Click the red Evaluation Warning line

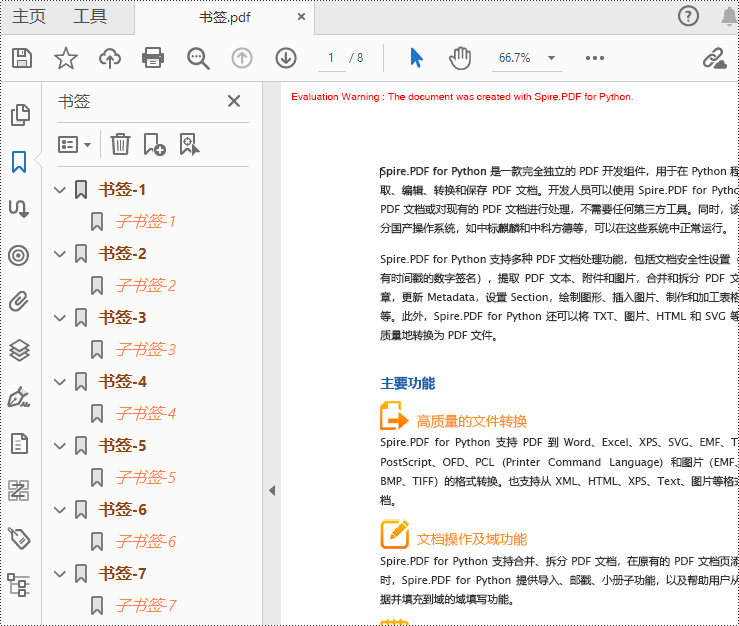point(462,97)
